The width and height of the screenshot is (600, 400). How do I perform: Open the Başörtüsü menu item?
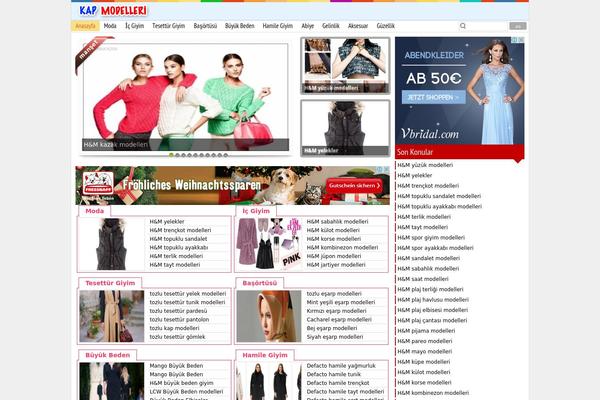[x=205, y=26]
